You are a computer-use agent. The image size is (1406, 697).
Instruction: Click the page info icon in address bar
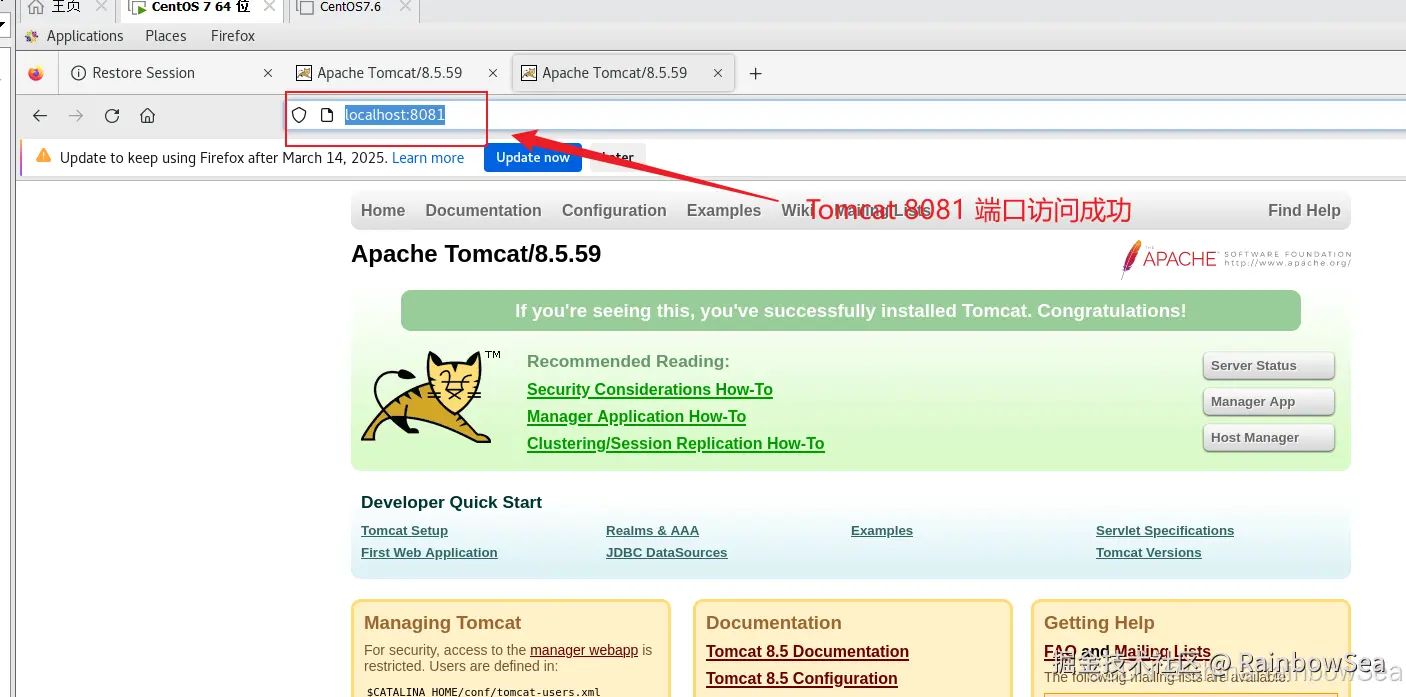point(326,115)
